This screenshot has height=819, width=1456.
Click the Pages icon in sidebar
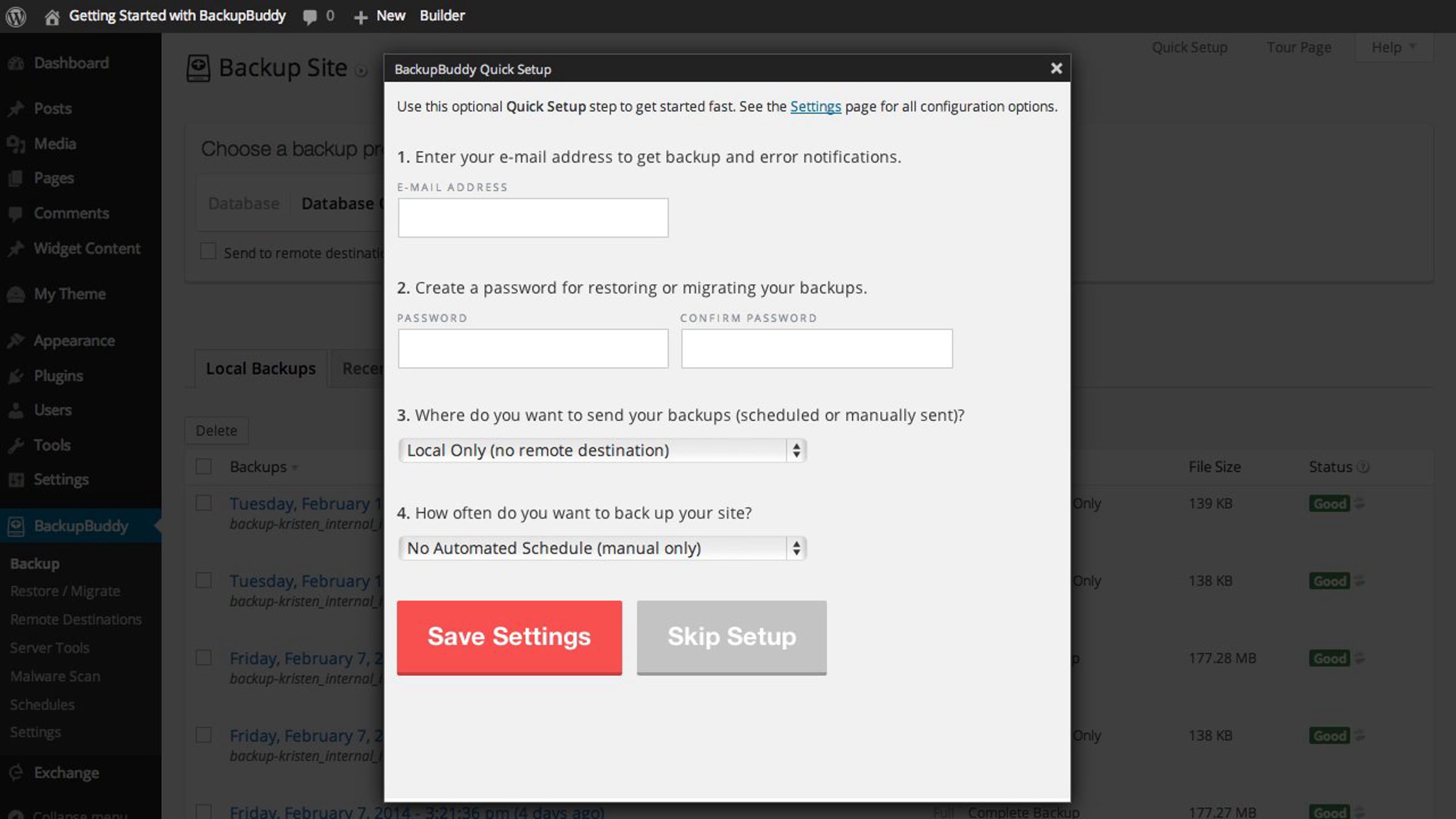click(x=16, y=178)
